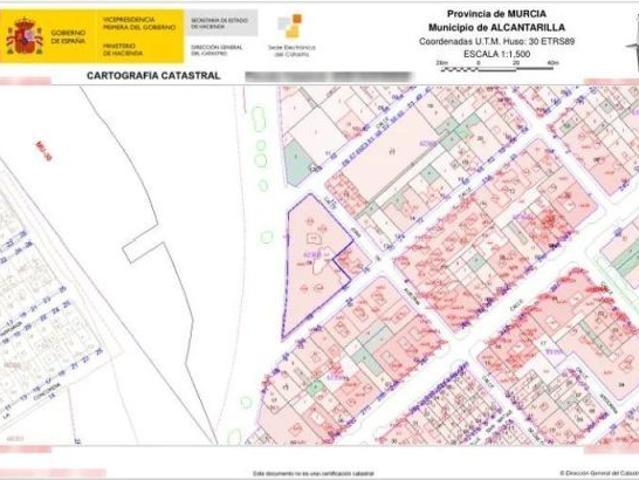Screen dimensions: 639x480
Task: Click 'VICEPRESIDENCIA PRIMERA DEL GOBIERNO' heading
Action: click(139, 23)
